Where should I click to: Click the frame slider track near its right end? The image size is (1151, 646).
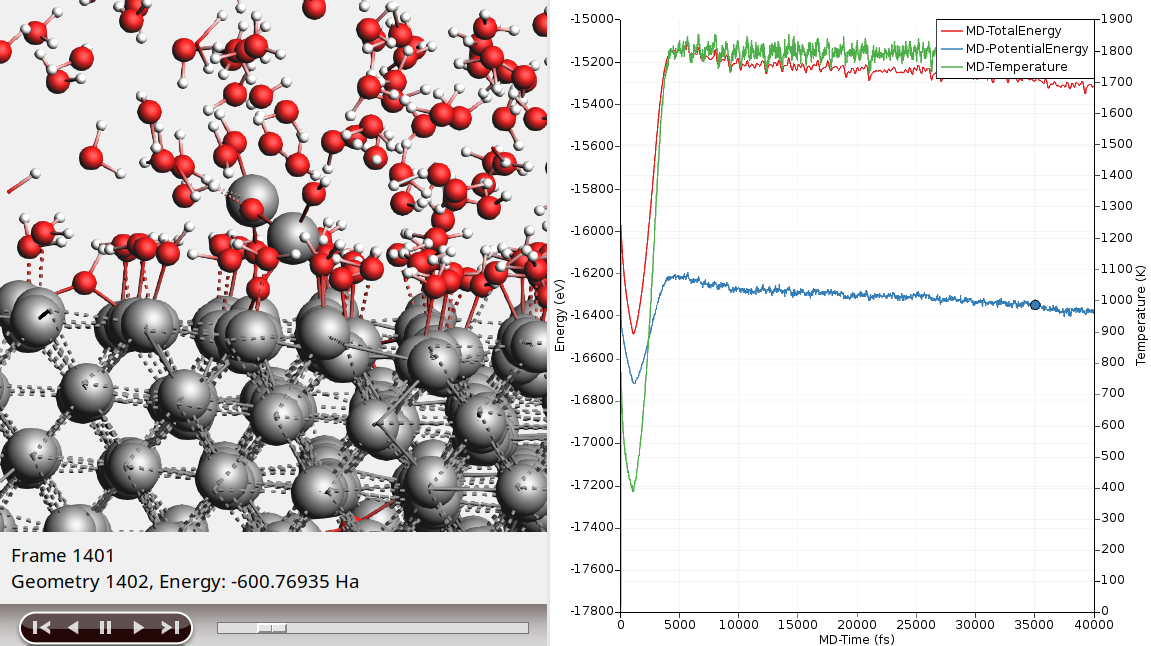click(515, 628)
